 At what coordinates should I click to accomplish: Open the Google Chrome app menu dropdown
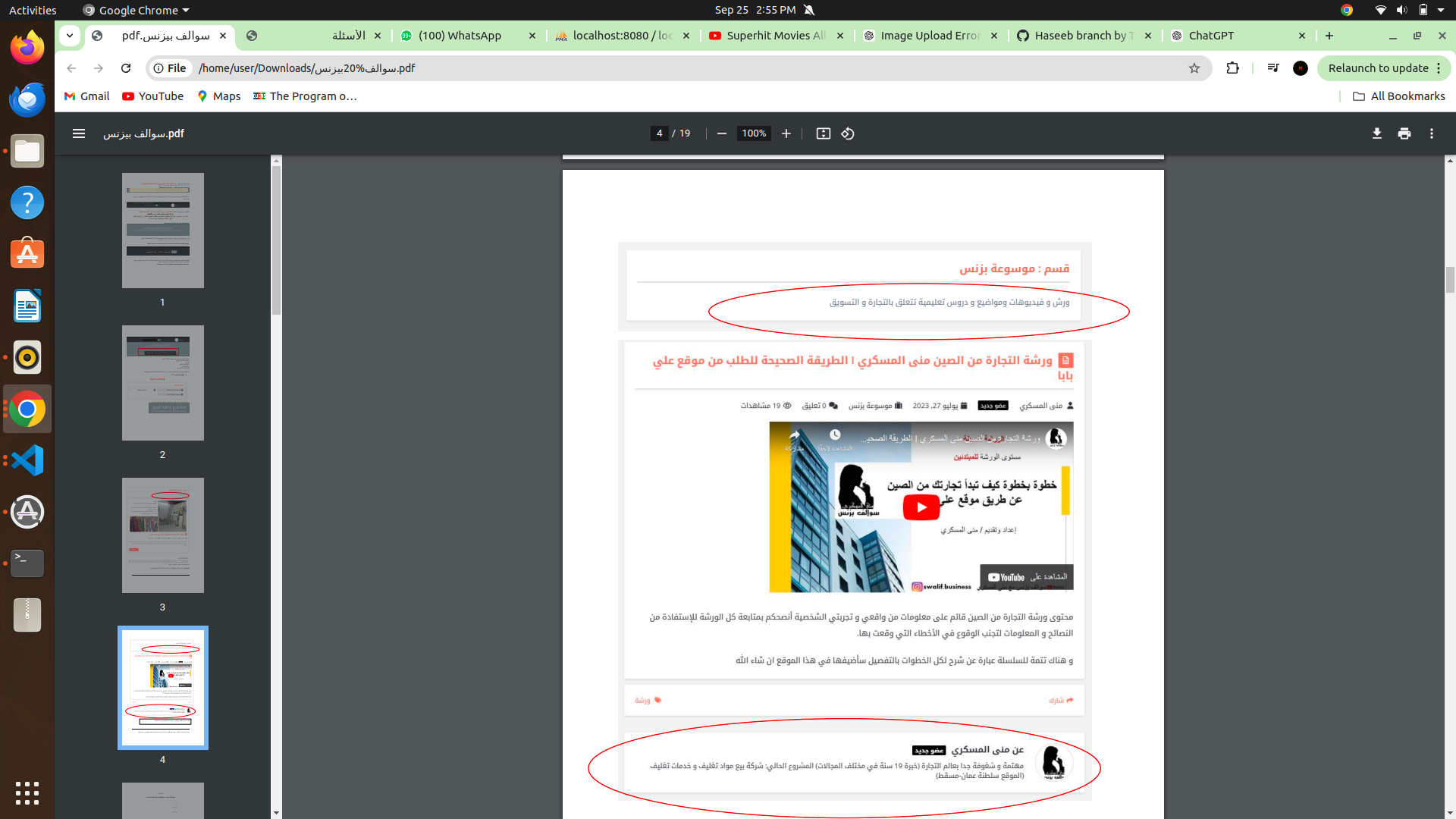pyautogui.click(x=136, y=10)
